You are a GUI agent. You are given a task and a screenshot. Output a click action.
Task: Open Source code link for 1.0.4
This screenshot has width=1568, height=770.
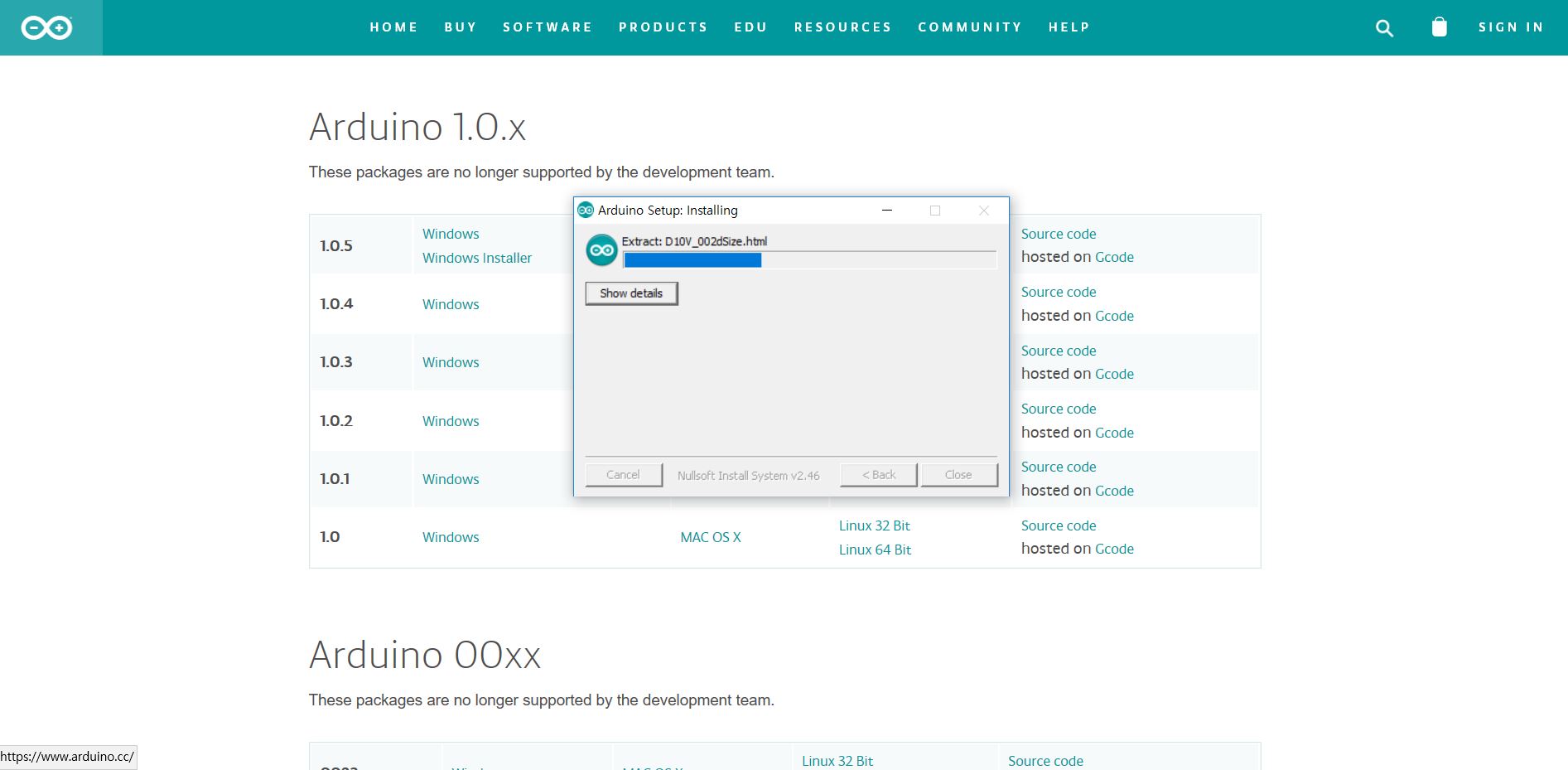point(1059,292)
